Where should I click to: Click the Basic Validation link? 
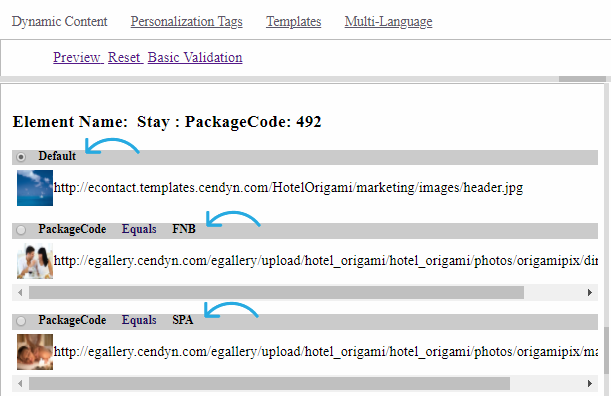click(x=195, y=57)
